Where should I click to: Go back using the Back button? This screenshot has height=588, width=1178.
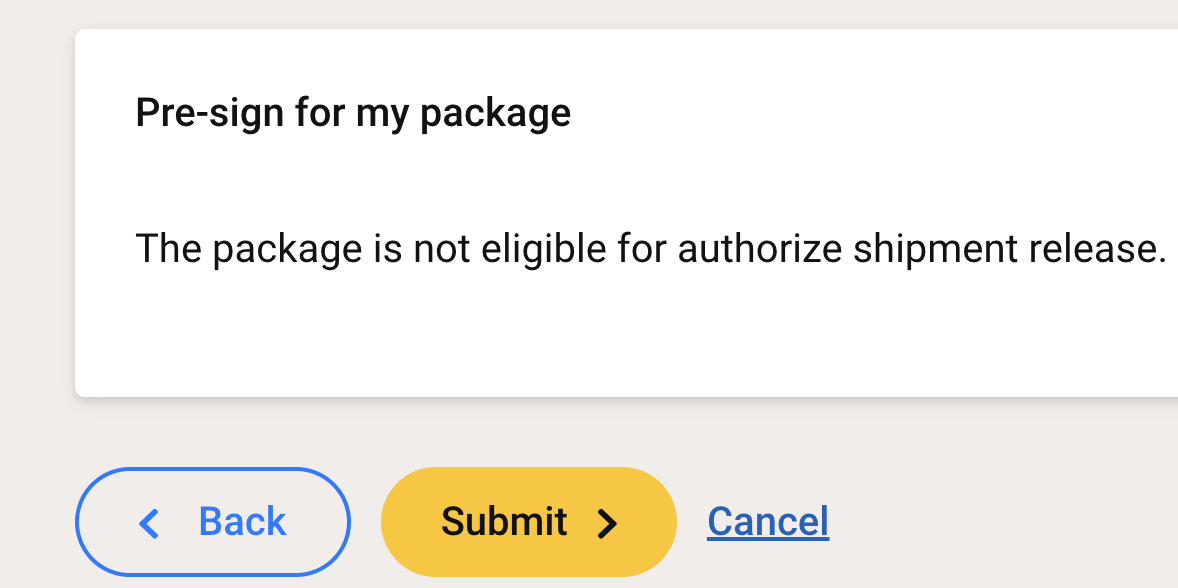tap(212, 522)
